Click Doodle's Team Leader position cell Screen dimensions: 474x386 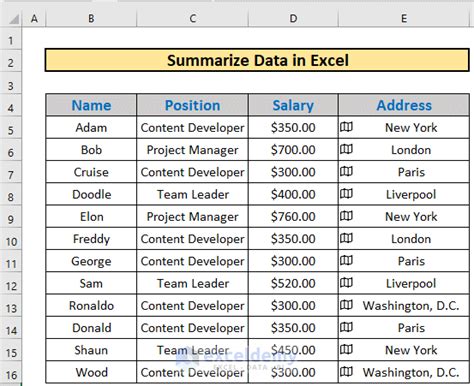[192, 194]
